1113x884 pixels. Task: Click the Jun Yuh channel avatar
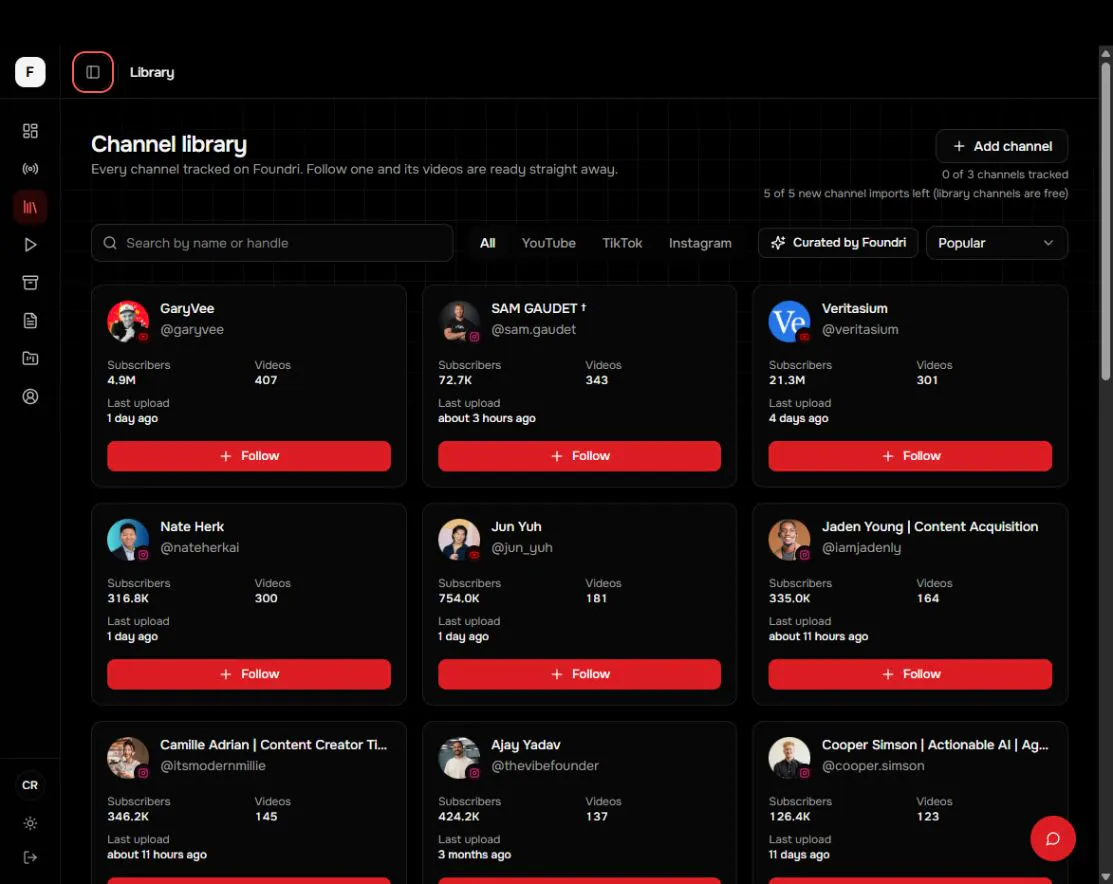[459, 539]
